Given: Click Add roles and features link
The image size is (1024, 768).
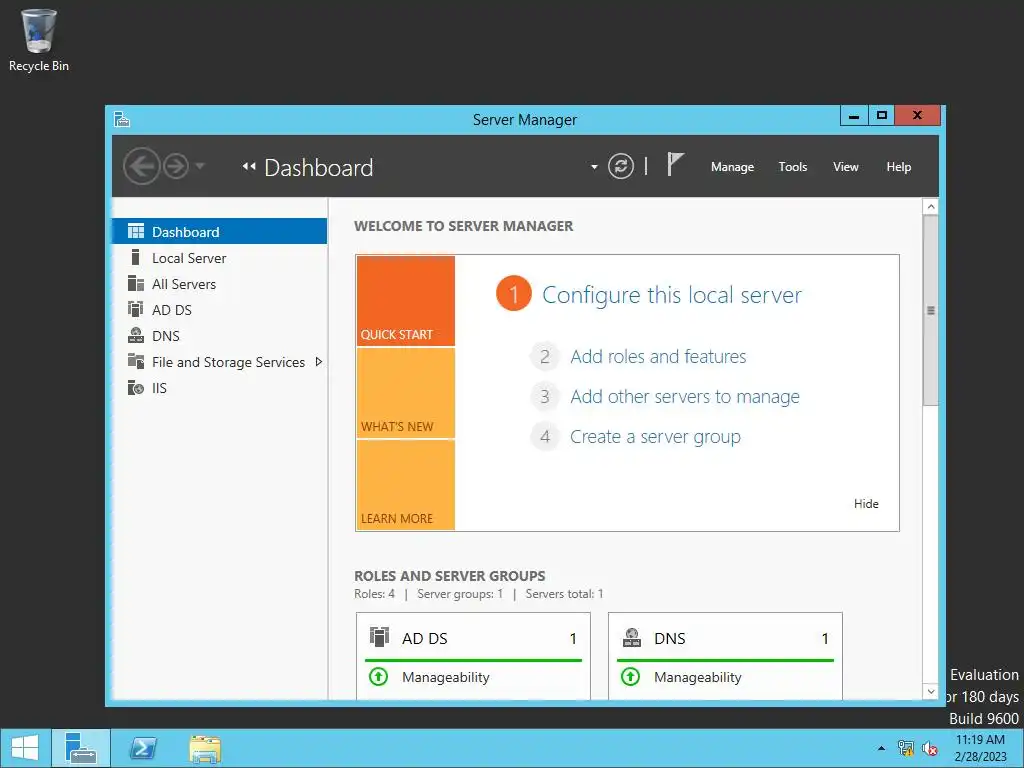Looking at the screenshot, I should [658, 357].
